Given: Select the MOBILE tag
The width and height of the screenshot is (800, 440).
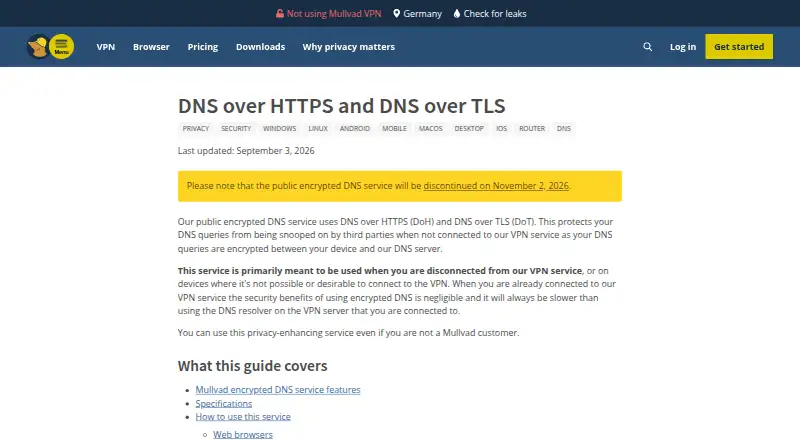Looking at the screenshot, I should tap(394, 129).
